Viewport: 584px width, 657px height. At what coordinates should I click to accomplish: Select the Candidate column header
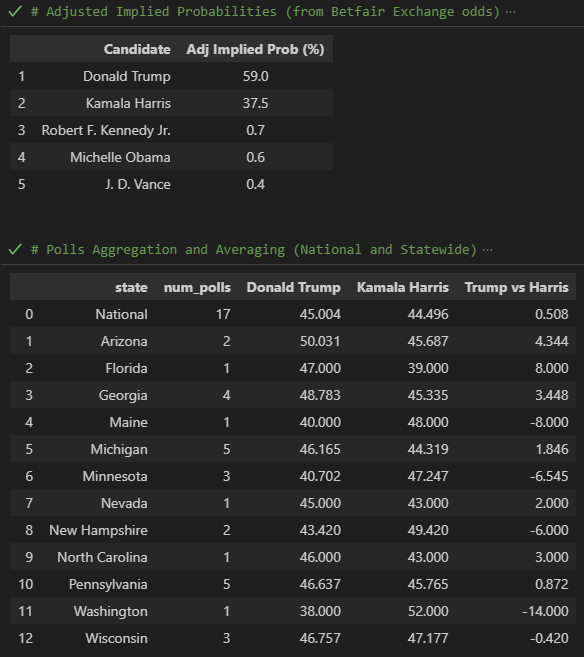pos(137,49)
